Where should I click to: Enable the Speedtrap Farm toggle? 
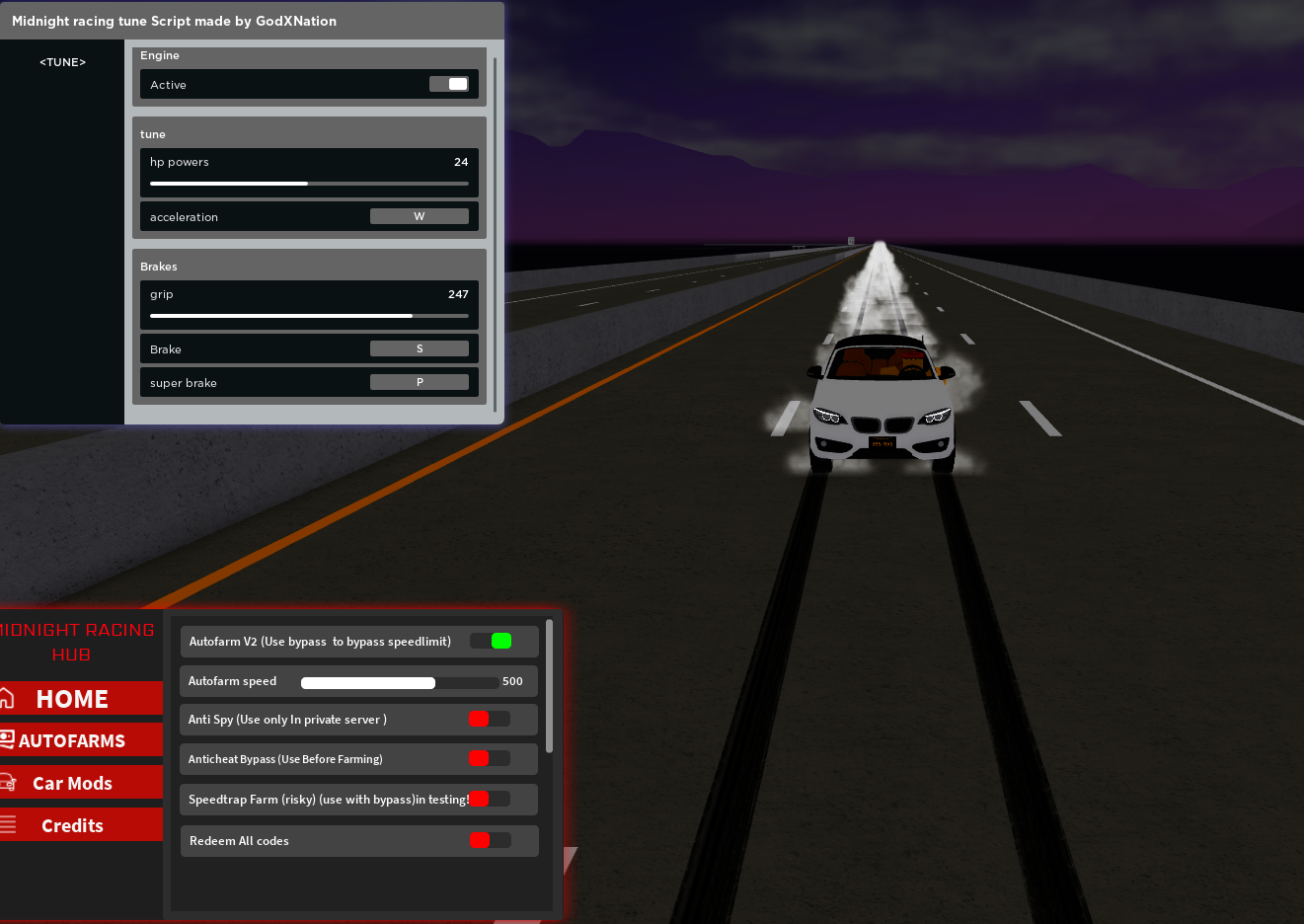pyautogui.click(x=490, y=799)
